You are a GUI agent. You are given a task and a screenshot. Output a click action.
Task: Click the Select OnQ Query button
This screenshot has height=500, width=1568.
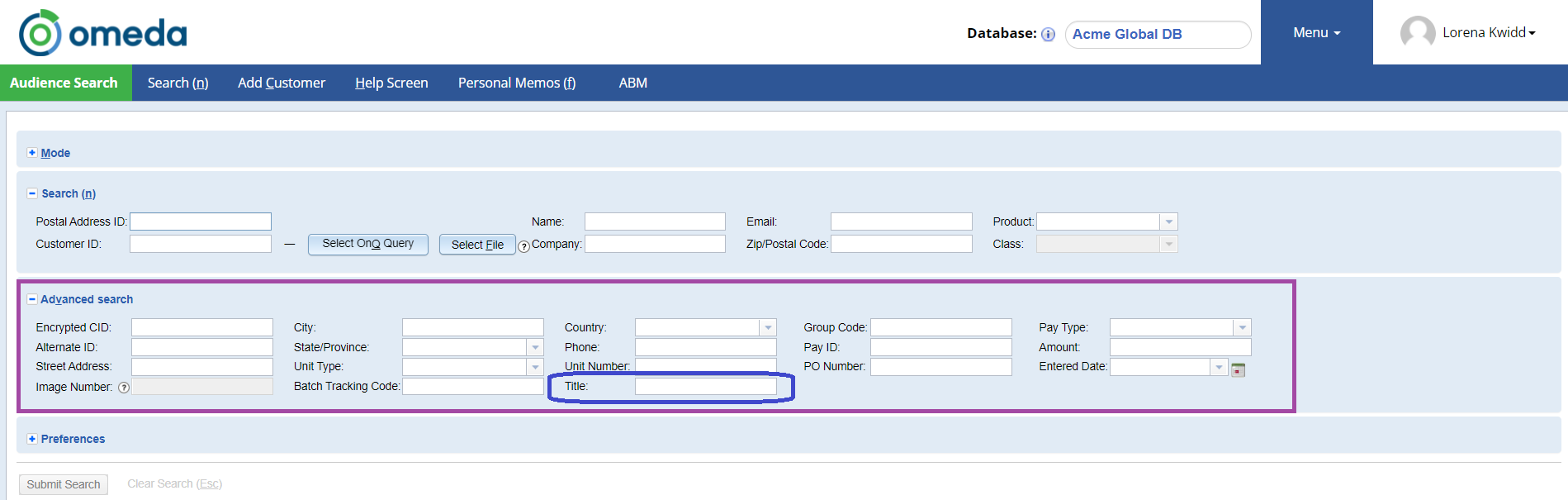click(367, 244)
